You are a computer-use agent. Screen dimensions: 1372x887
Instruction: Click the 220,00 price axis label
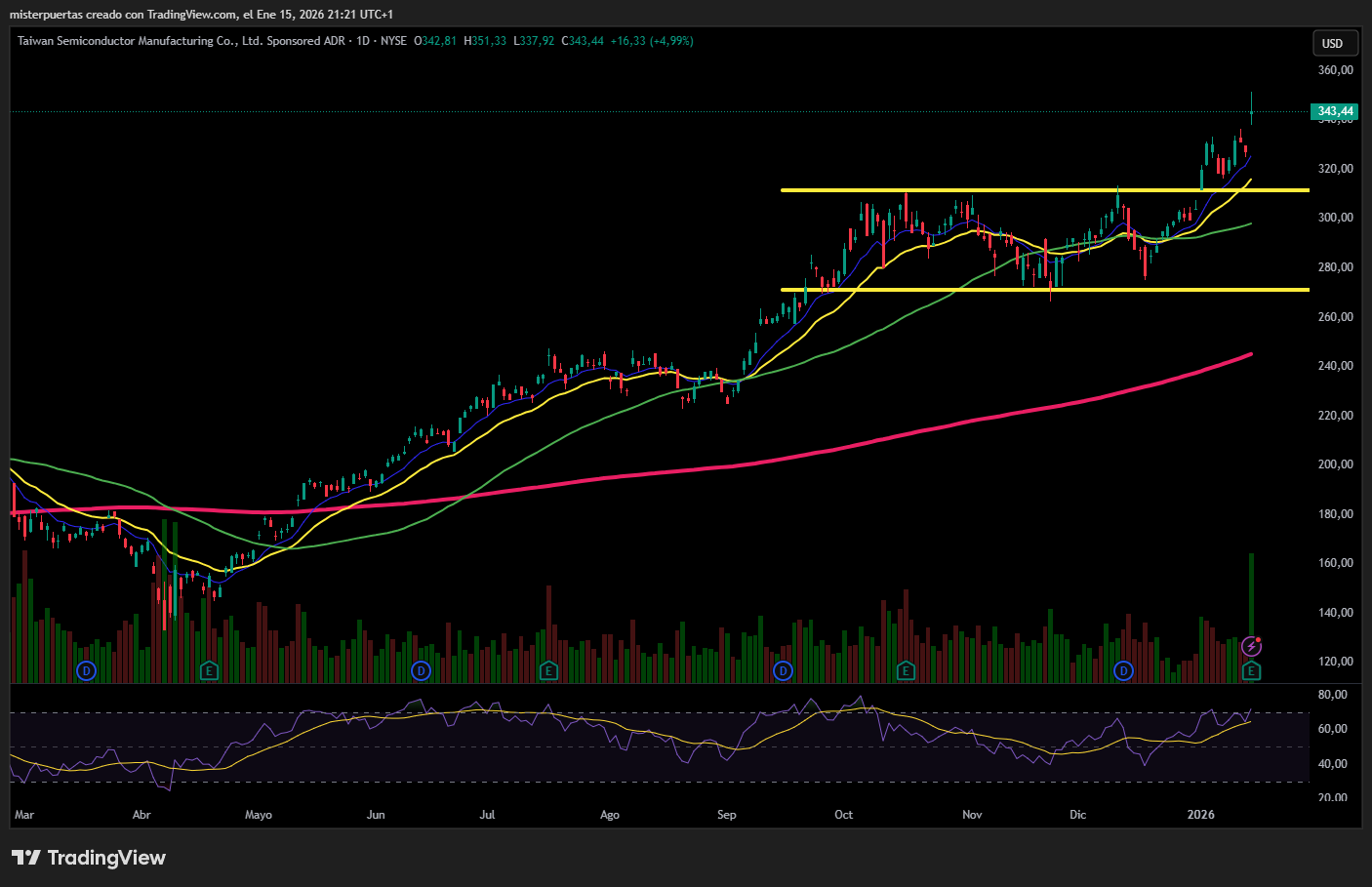click(x=1335, y=416)
